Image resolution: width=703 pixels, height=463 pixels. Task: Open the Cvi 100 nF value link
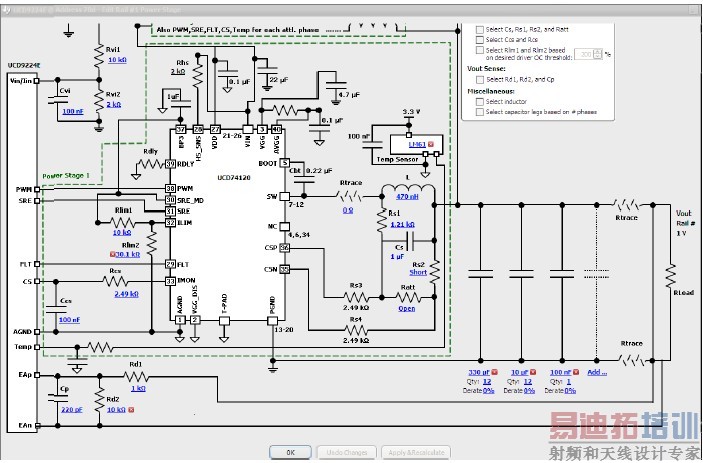tap(73, 111)
